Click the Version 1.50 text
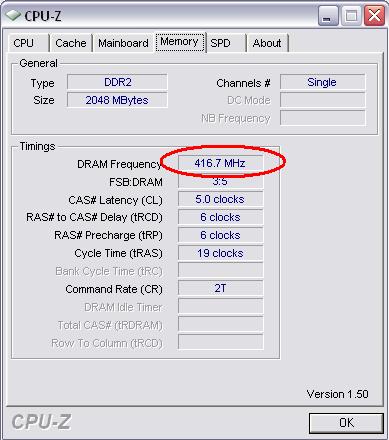Screen dimensions: 389x440 coord(337,394)
